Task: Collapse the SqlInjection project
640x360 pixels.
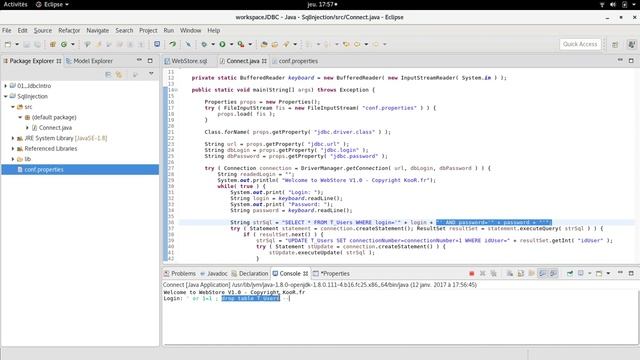Action: click(5, 96)
